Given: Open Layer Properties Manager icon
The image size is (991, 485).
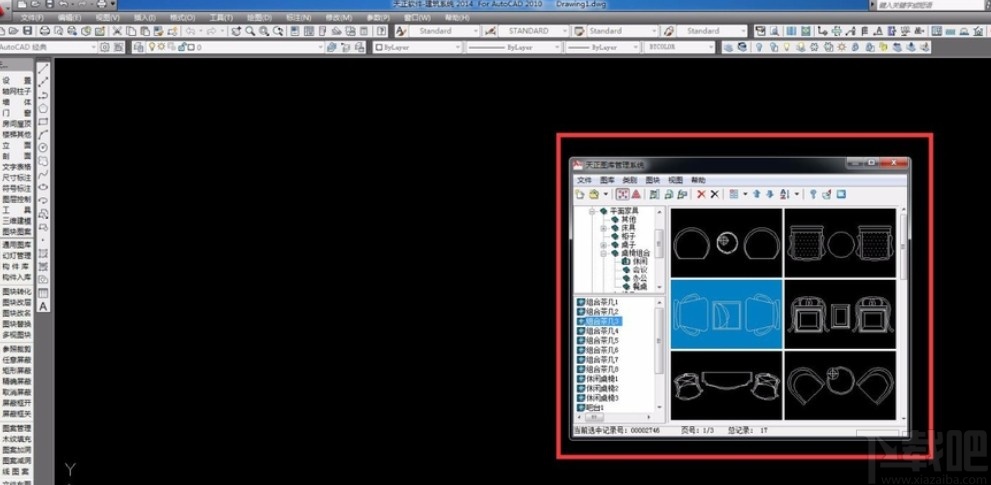Looking at the screenshot, I should point(138,47).
